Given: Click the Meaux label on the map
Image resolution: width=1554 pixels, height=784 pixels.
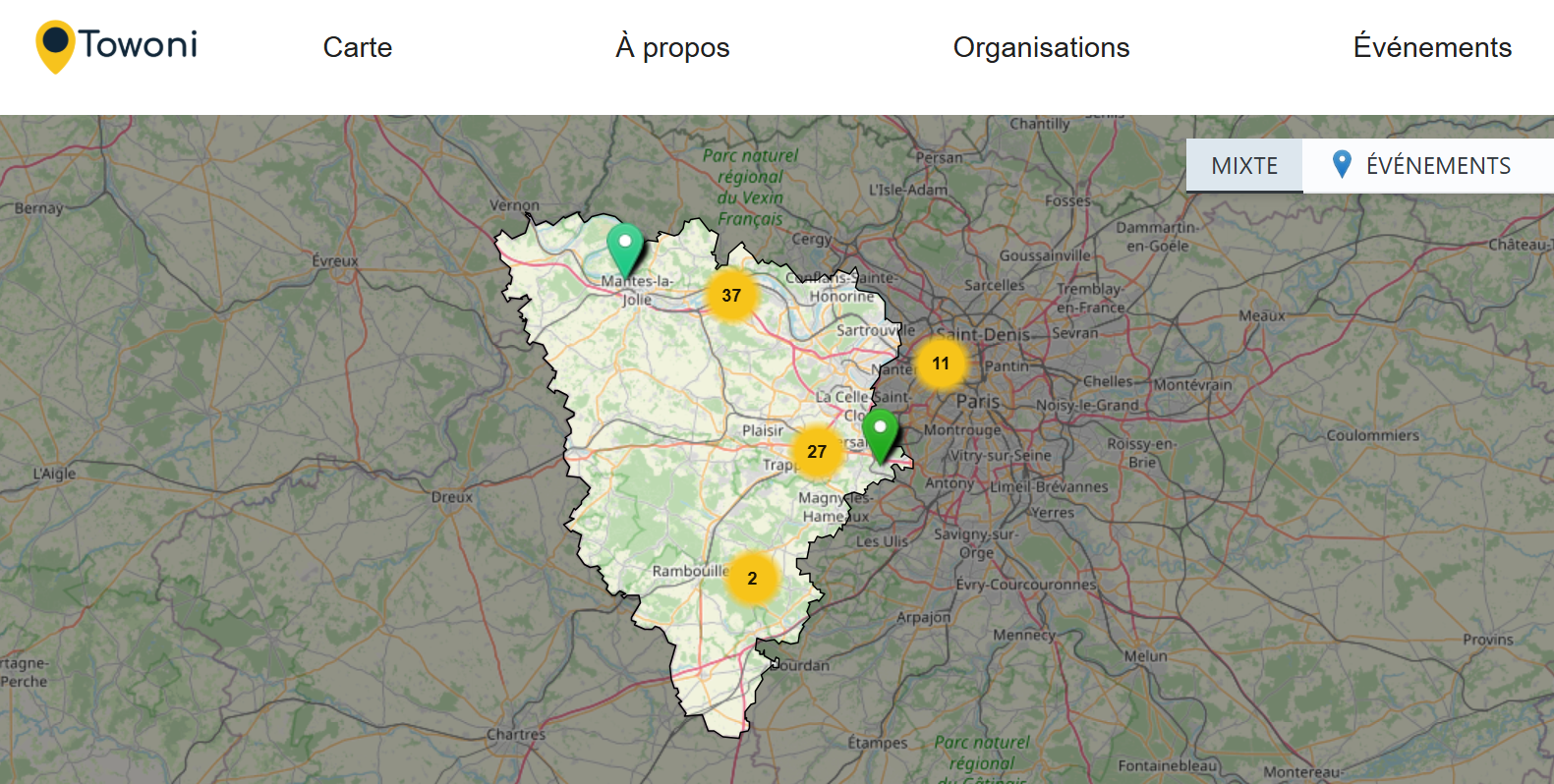Looking at the screenshot, I should click(x=1261, y=315).
